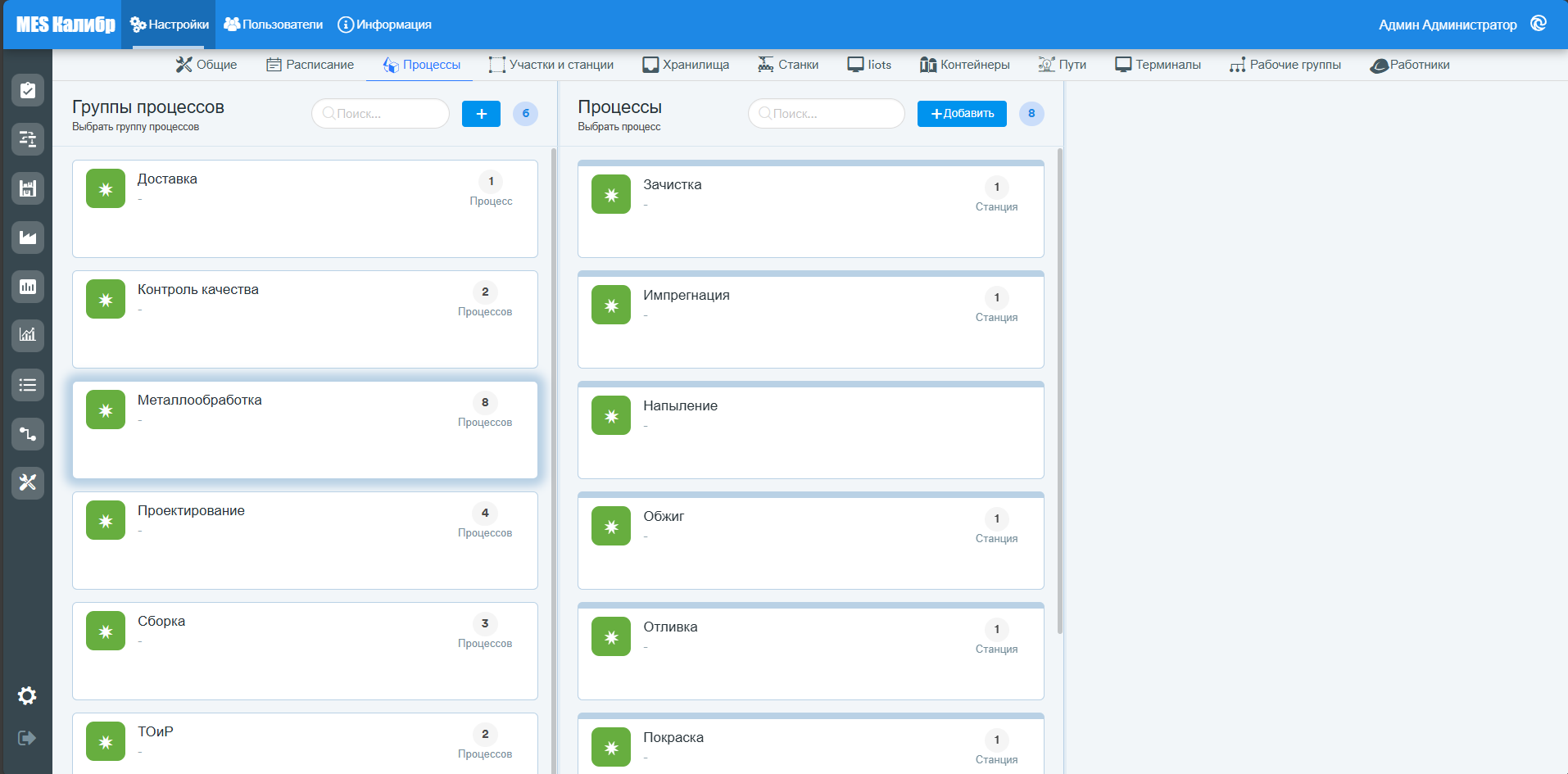This screenshot has width=1568, height=774.
Task: Click the gear icon in the sidebar
Action: [x=27, y=695]
